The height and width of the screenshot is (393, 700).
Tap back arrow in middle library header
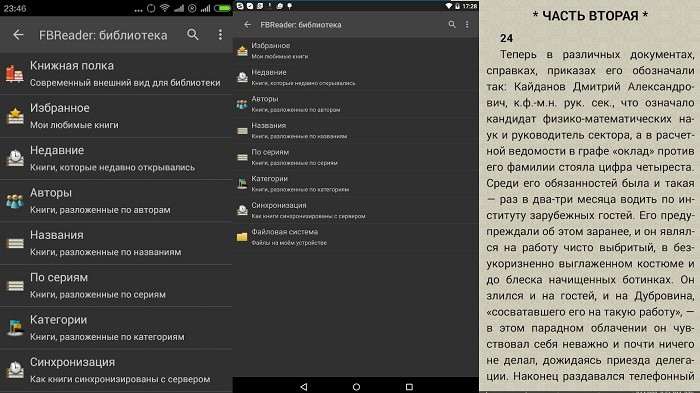pos(248,25)
